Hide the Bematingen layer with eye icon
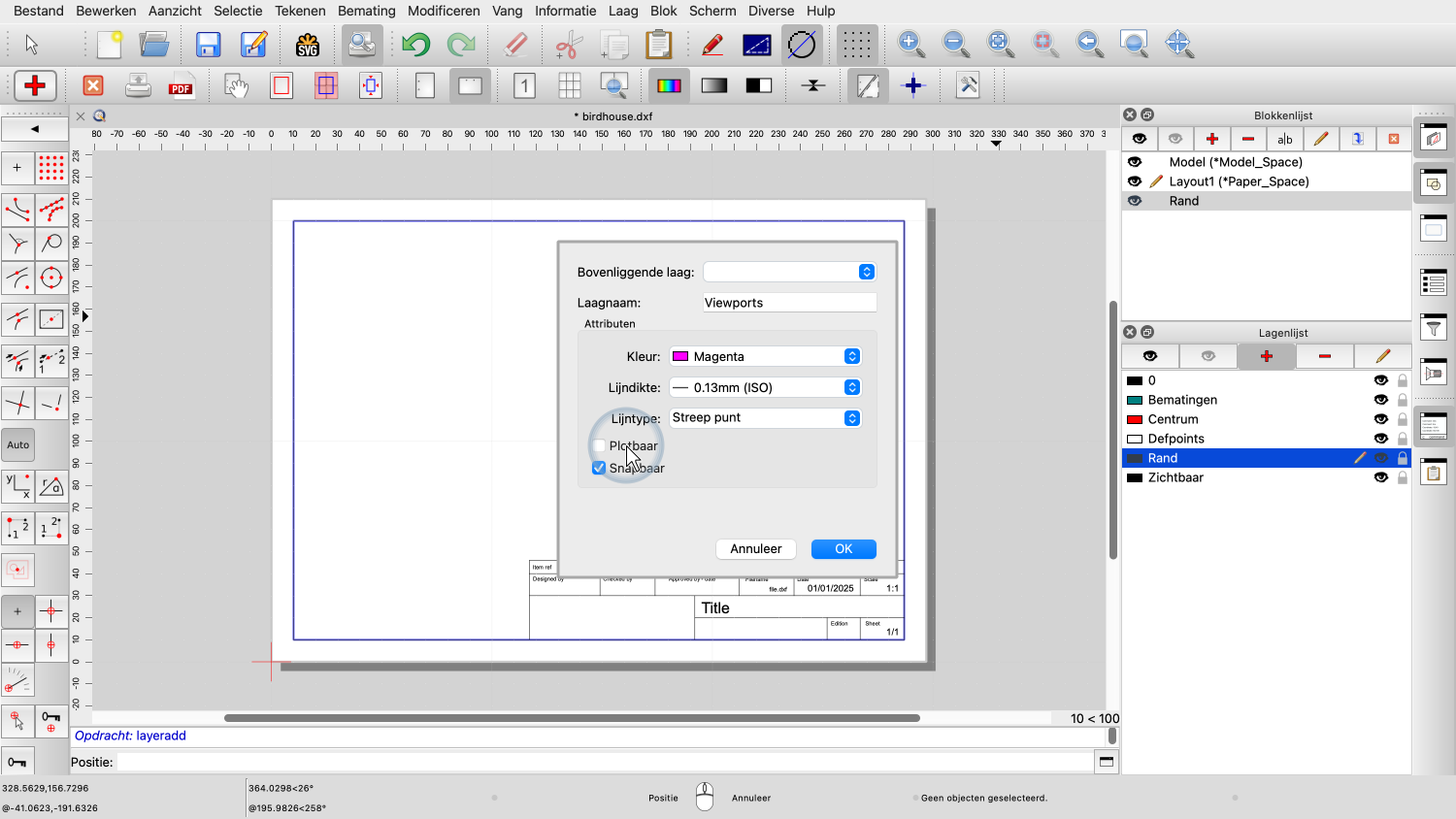Viewport: 1456px width, 819px height. tap(1380, 400)
